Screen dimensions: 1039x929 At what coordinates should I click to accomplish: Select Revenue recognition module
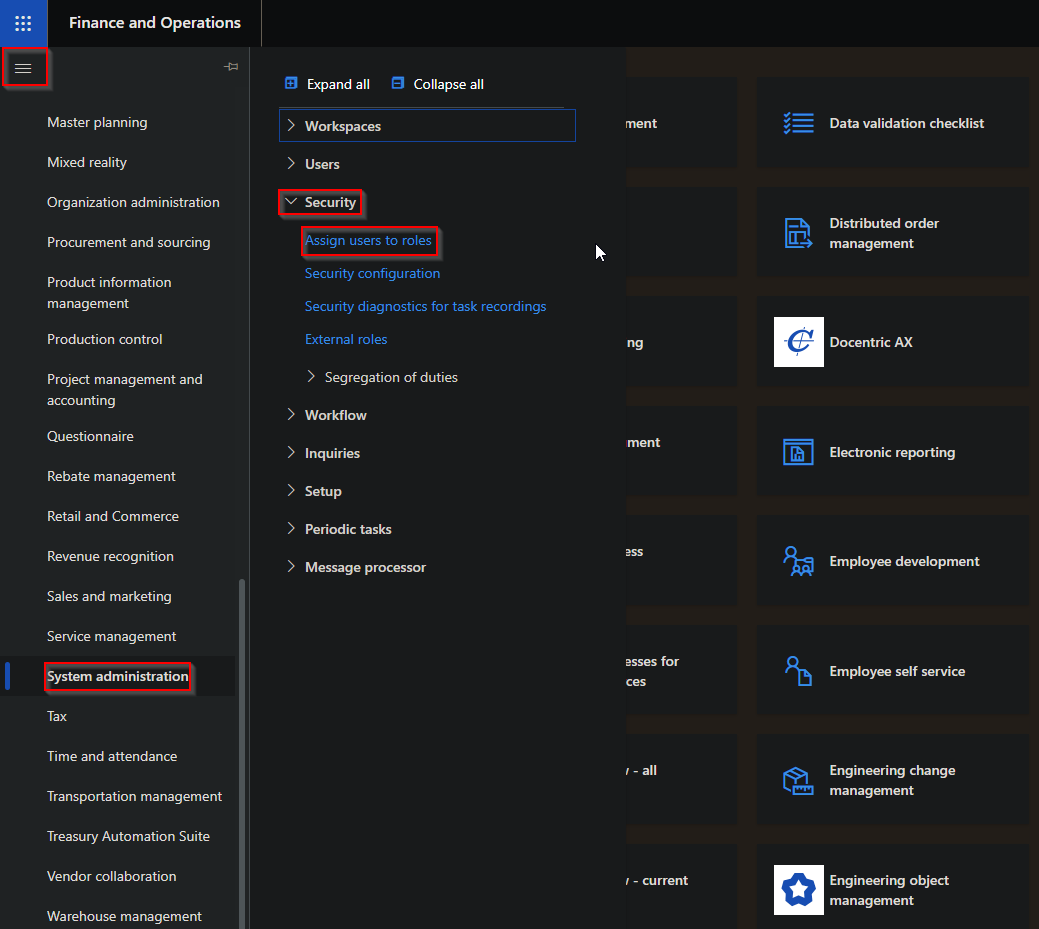[111, 557]
